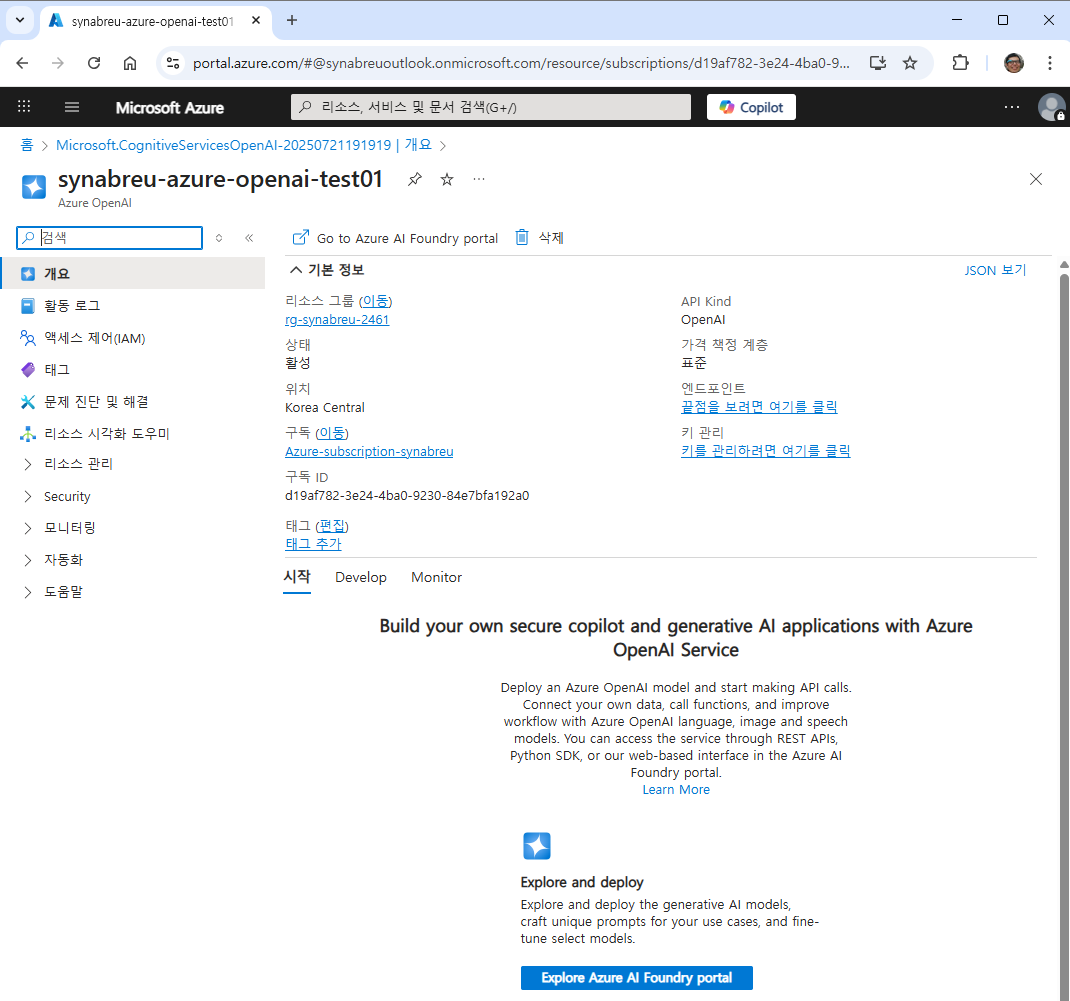Open resource group rg-synabreu-2461
The height and width of the screenshot is (1001, 1070).
pyautogui.click(x=337, y=319)
